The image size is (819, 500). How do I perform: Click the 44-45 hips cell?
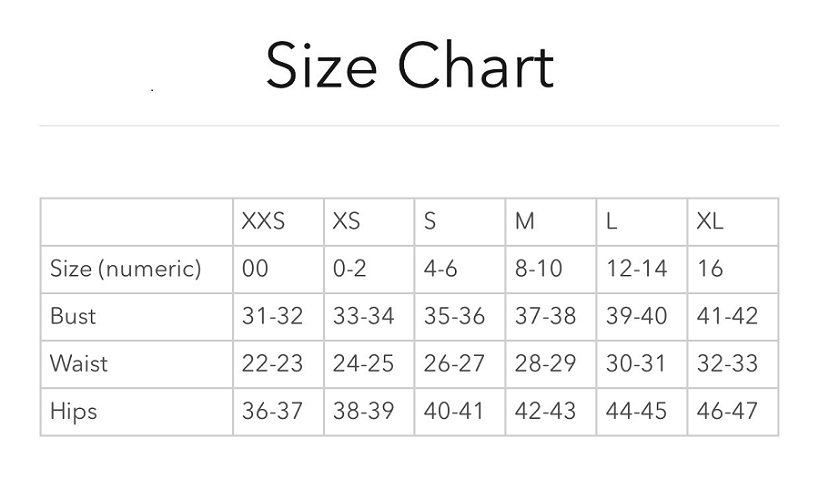[636, 411]
